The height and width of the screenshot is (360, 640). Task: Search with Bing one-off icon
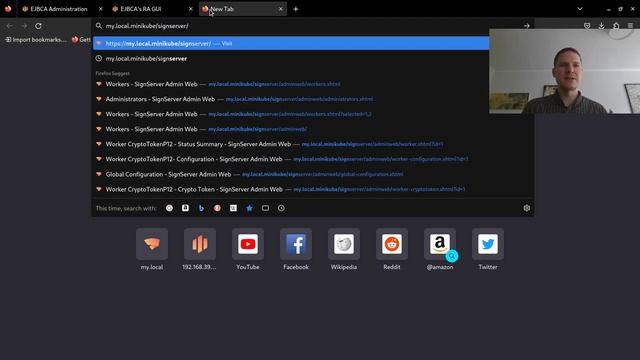201,208
